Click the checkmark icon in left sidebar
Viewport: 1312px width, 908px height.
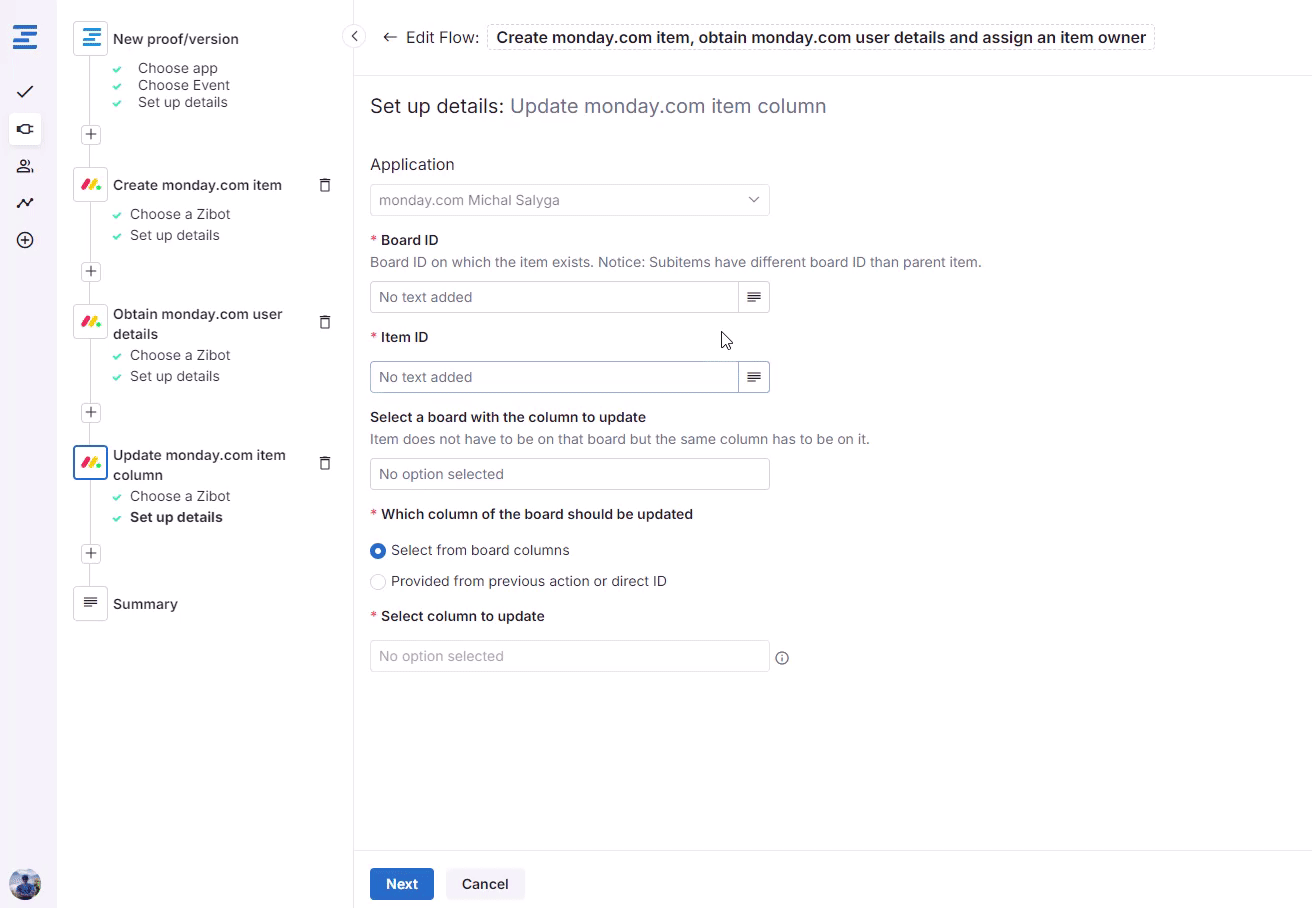[x=25, y=92]
